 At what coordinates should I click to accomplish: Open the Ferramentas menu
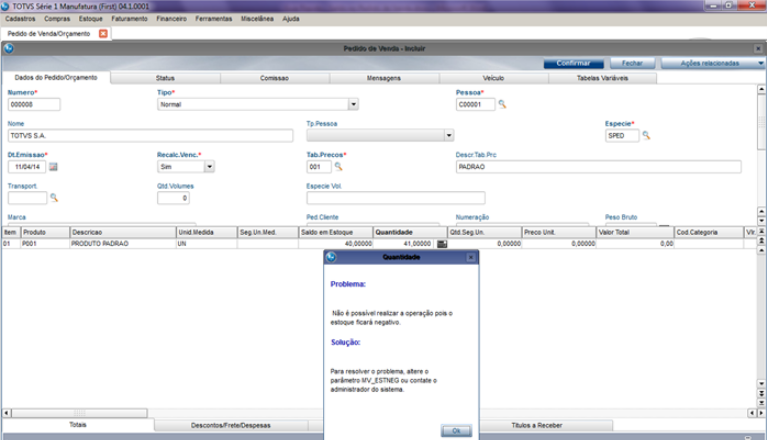click(214, 19)
